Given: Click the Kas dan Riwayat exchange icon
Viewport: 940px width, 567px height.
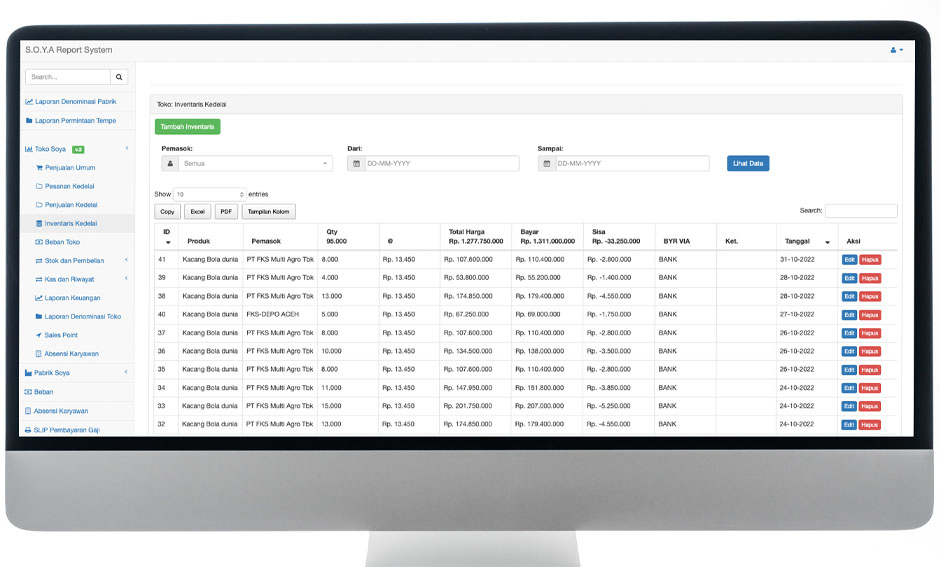Looking at the screenshot, I should pos(39,279).
